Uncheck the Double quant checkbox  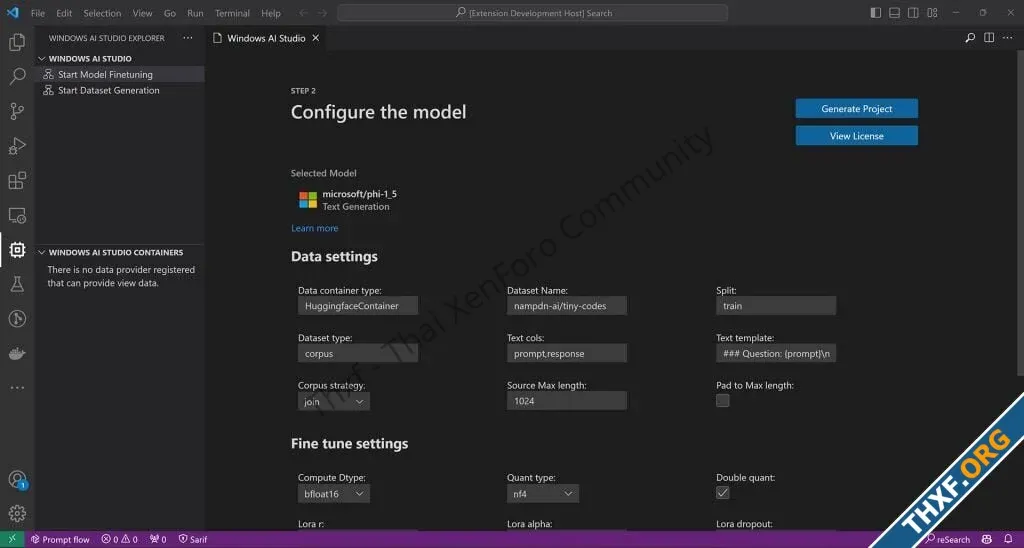(x=722, y=492)
